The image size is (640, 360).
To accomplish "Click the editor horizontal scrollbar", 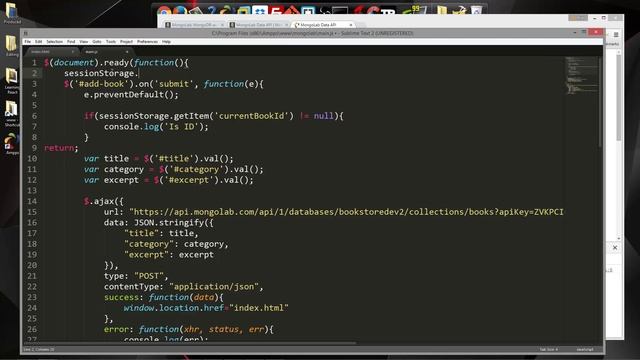I will [190, 343].
